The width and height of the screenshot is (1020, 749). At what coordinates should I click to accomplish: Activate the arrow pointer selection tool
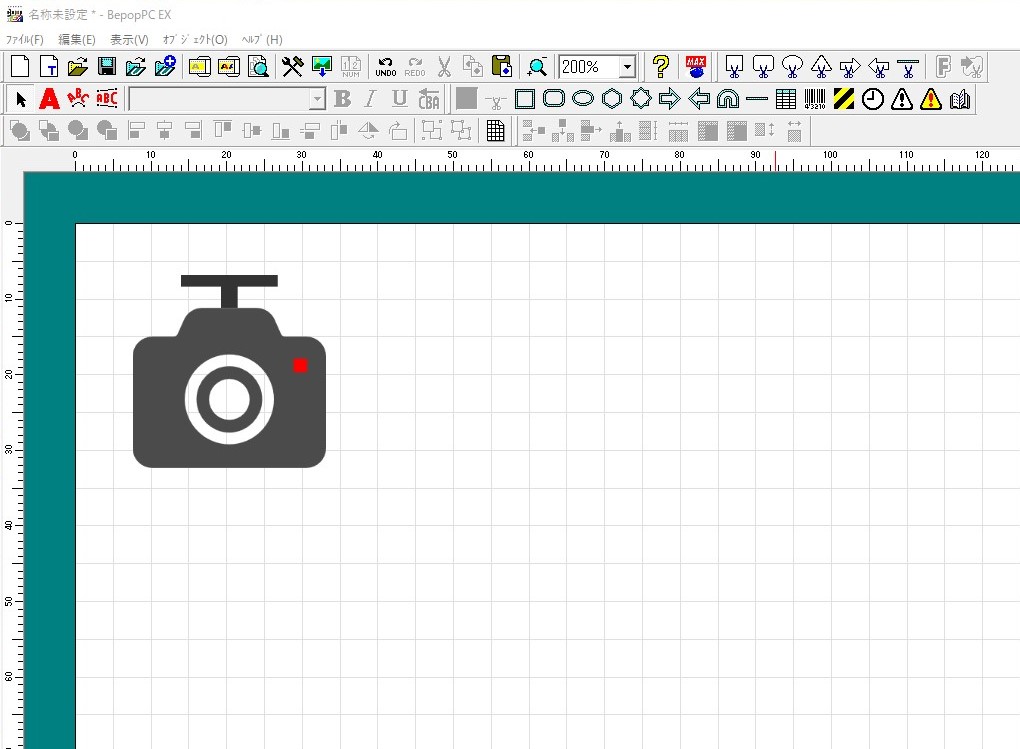click(x=21, y=99)
